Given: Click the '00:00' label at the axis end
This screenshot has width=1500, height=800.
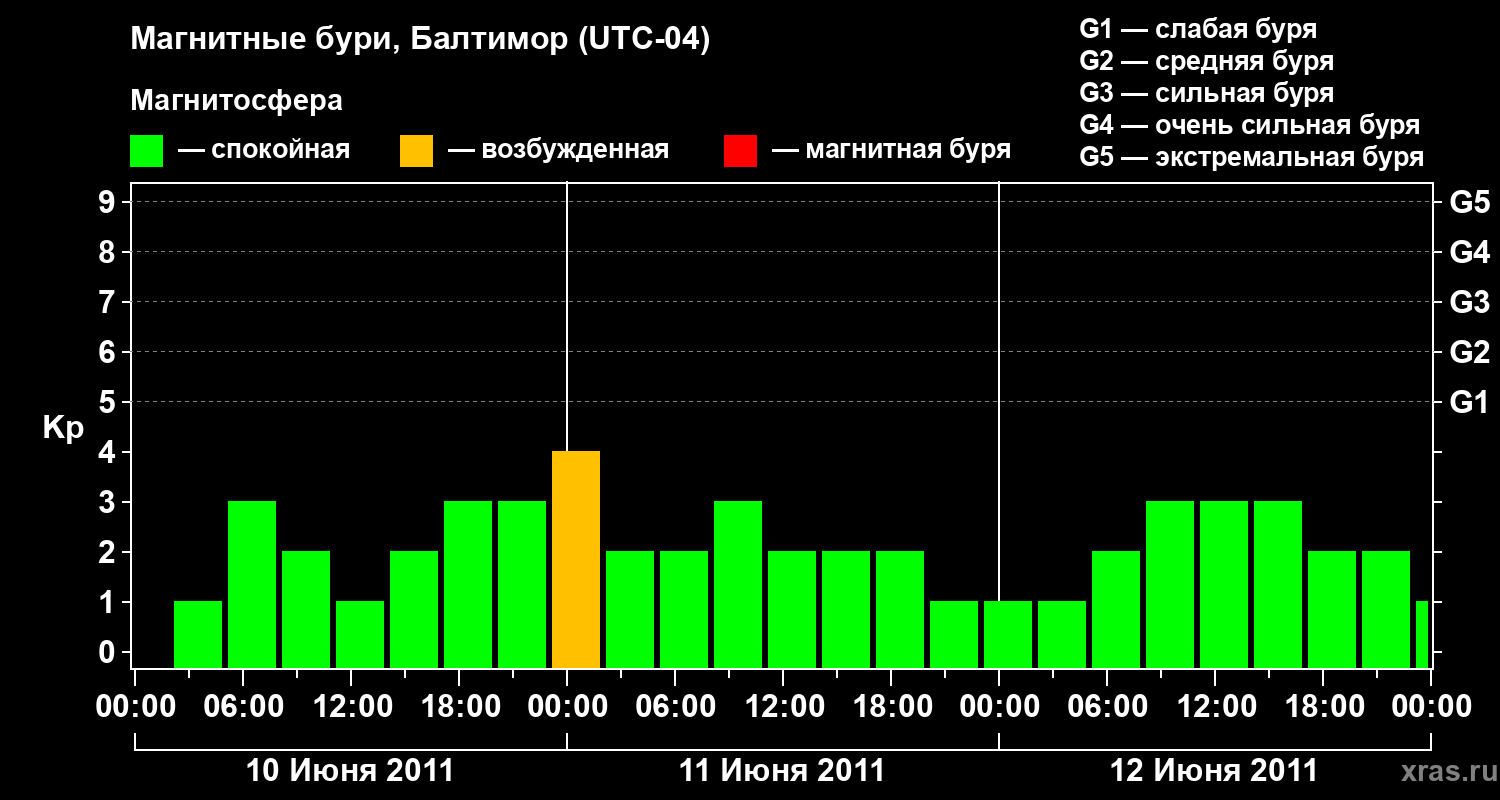Looking at the screenshot, I should click(1431, 707).
